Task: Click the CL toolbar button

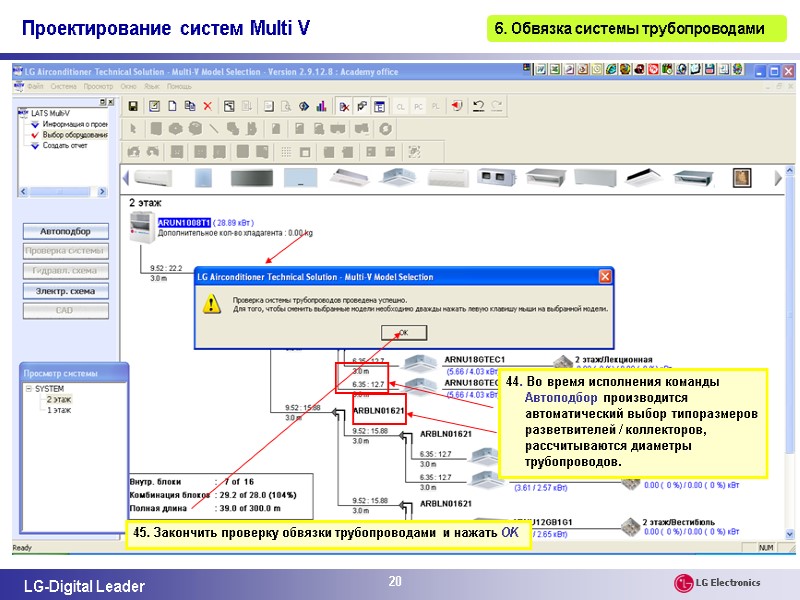Action: 401,107
